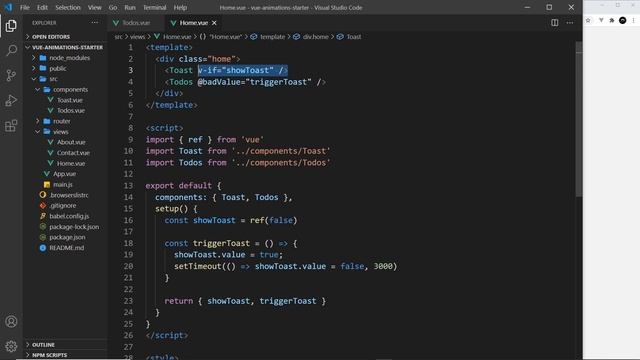This screenshot has height=360, width=640.
Task: Open Home.vue in the file tree
Action: click(71, 163)
